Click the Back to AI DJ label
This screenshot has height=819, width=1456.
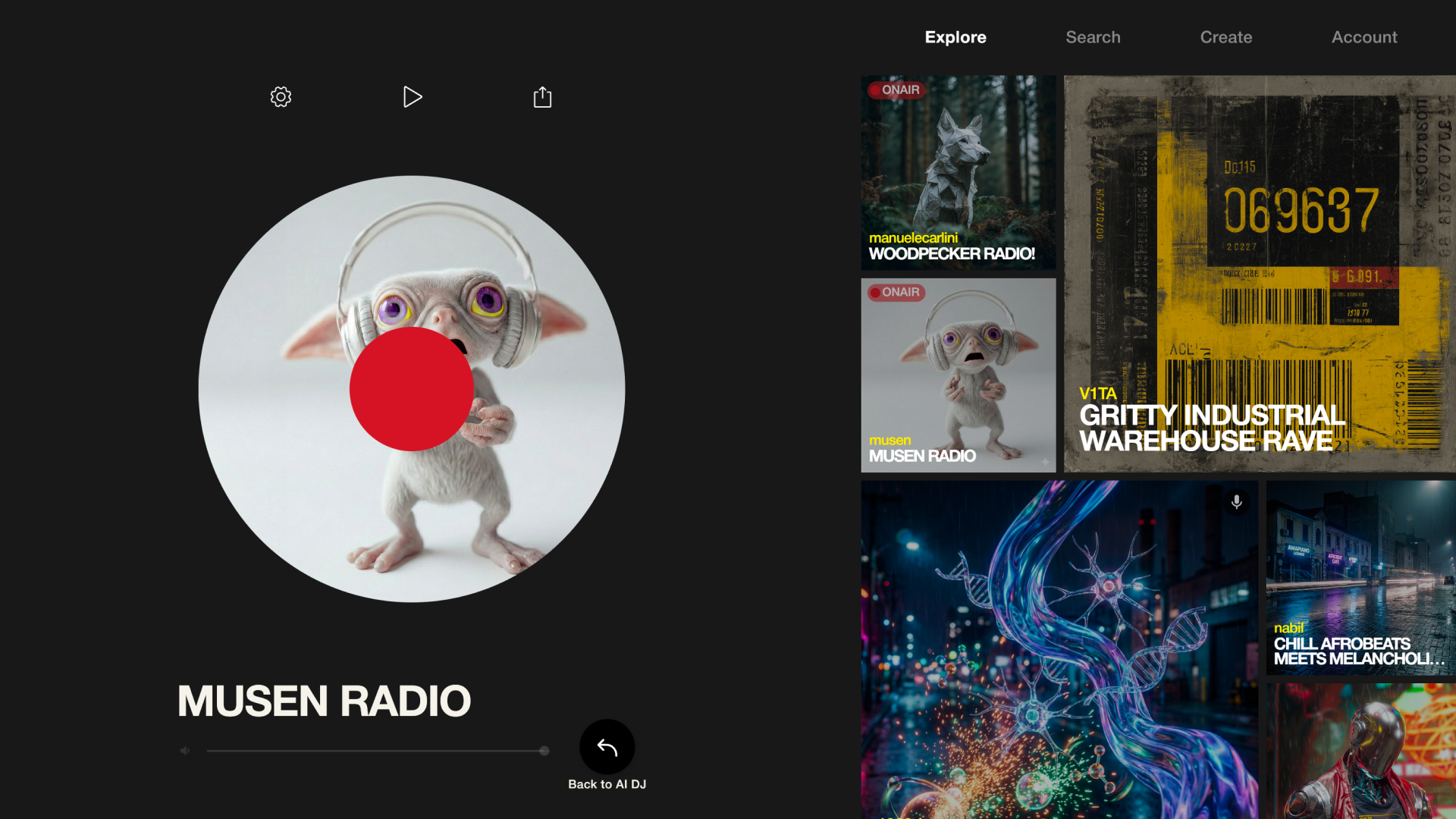(x=607, y=784)
